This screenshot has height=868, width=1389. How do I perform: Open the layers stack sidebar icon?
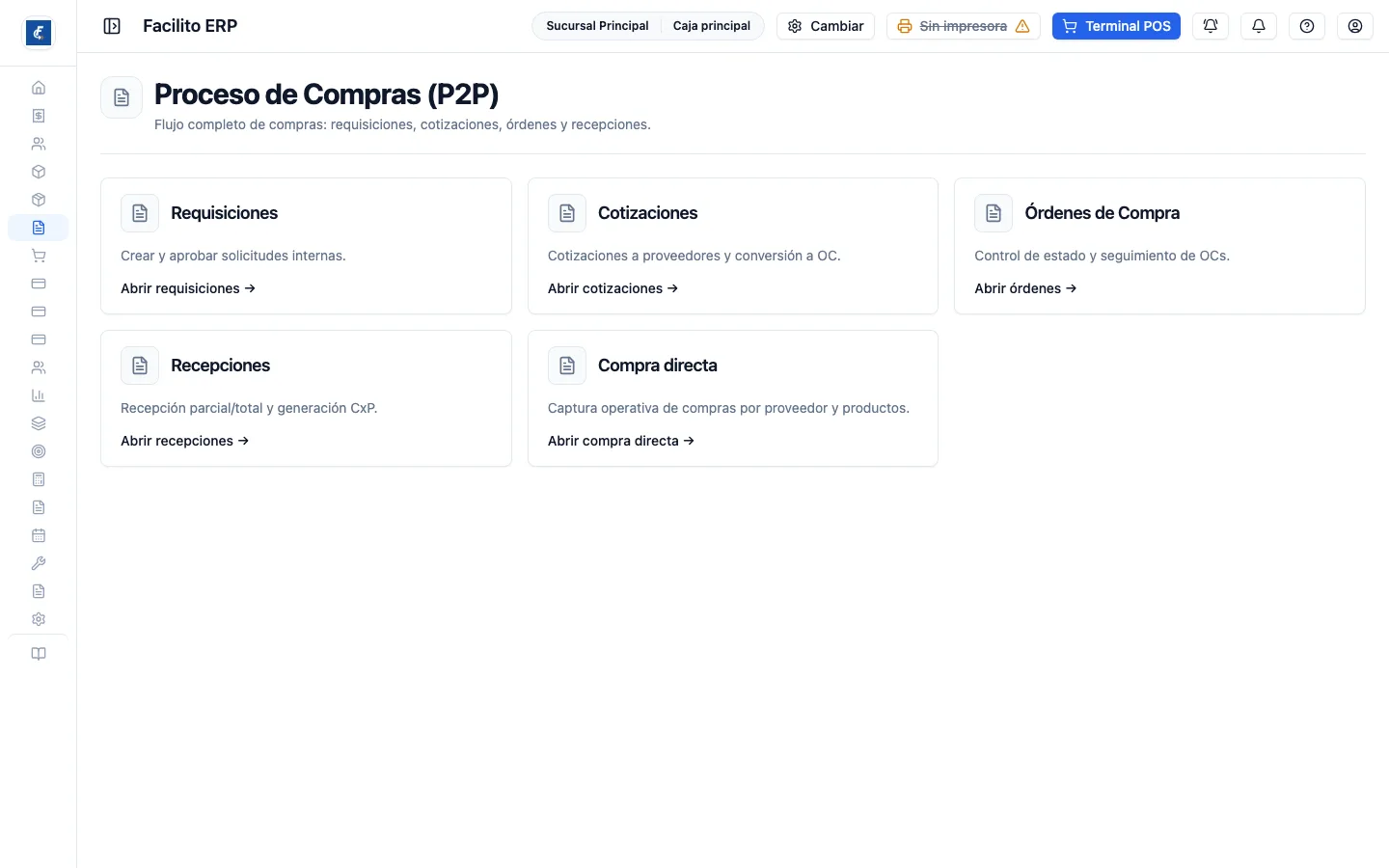point(39,423)
